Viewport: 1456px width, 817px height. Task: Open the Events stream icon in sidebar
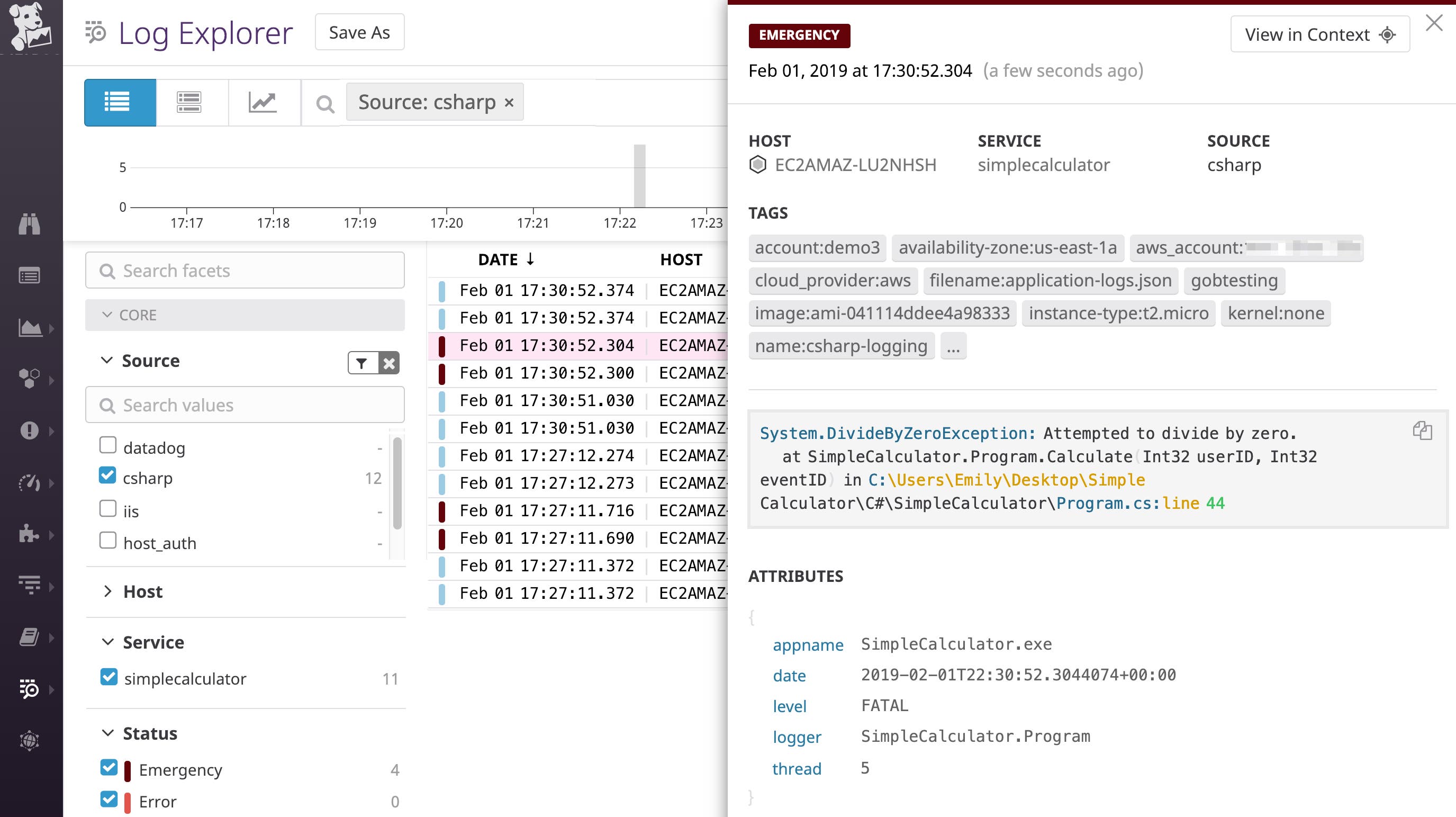[30, 275]
